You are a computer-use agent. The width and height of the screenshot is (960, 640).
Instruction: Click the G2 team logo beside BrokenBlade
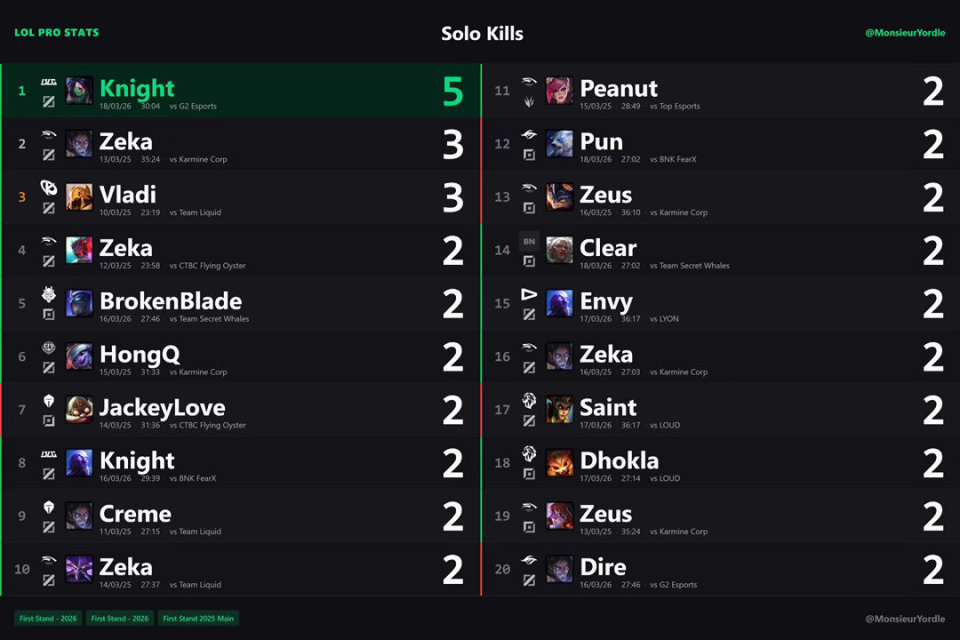(x=48, y=294)
